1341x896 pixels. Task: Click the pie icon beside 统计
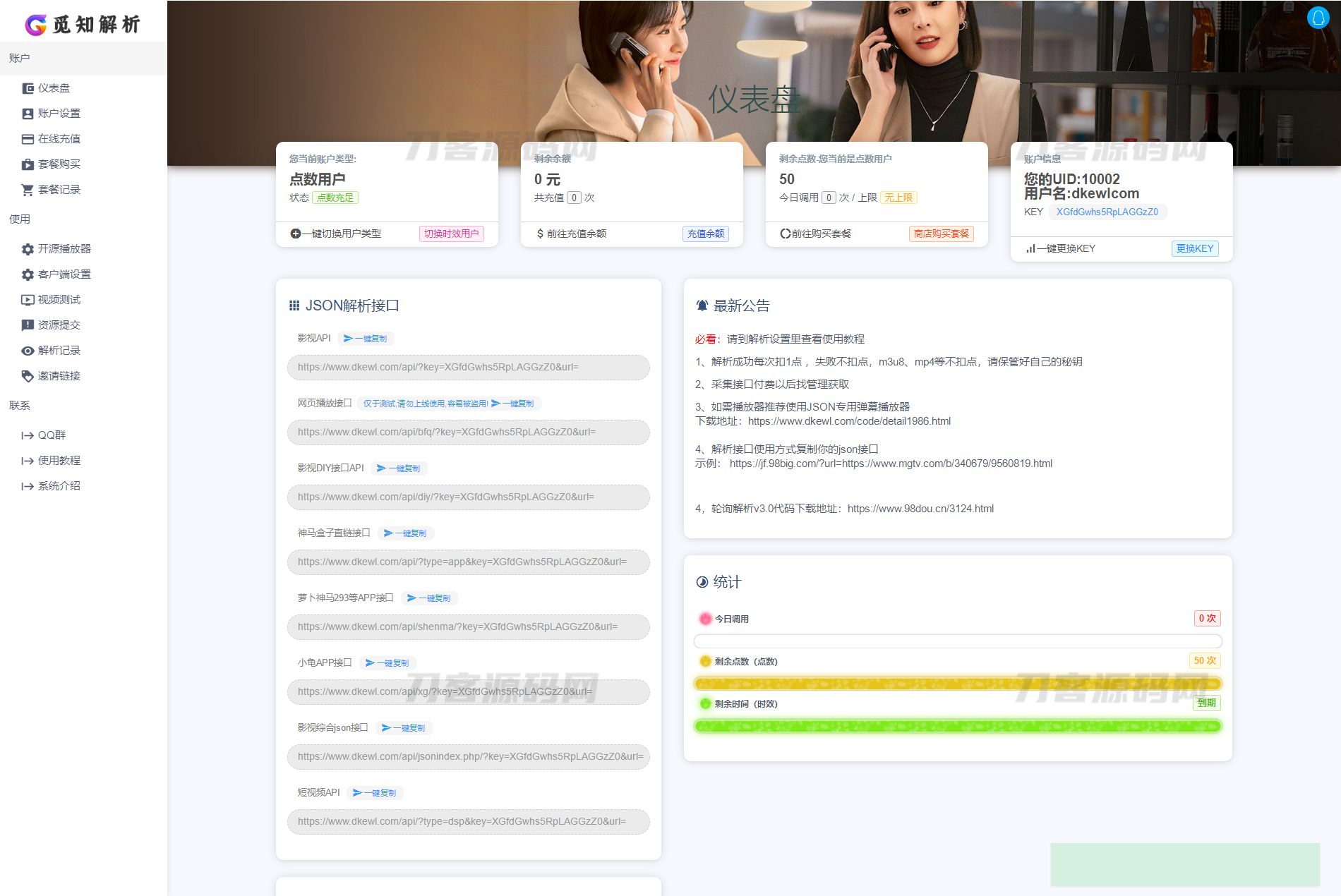coord(702,582)
